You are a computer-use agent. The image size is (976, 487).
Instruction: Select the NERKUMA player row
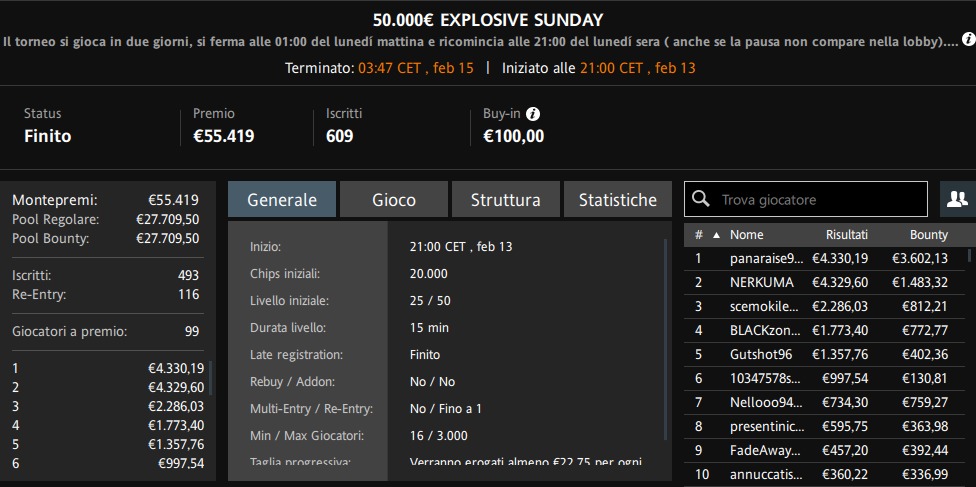pos(830,282)
